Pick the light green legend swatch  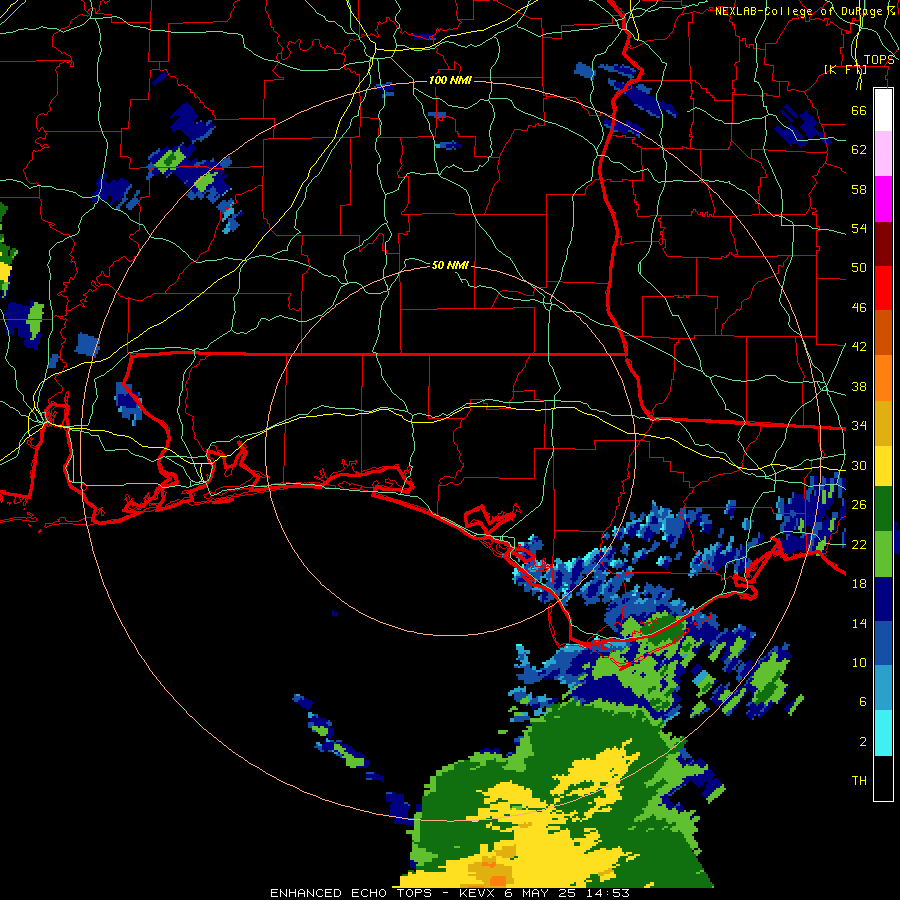point(883,554)
